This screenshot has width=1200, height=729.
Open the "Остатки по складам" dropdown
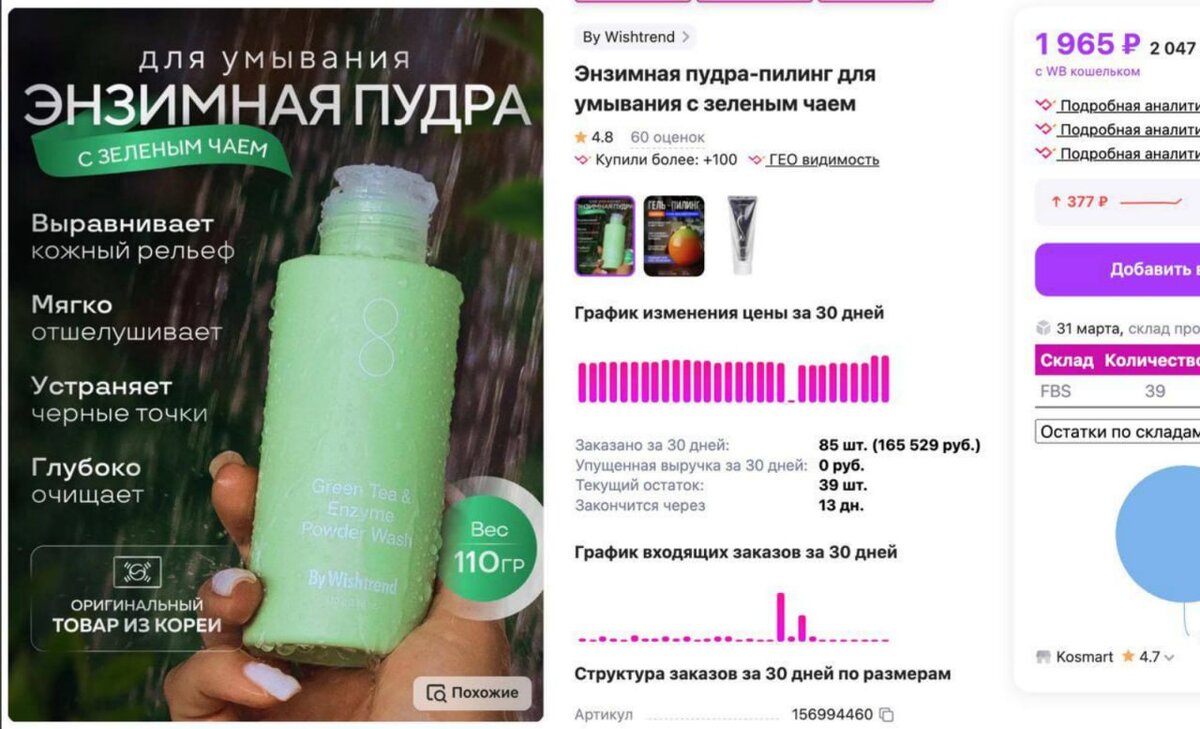tap(1117, 431)
